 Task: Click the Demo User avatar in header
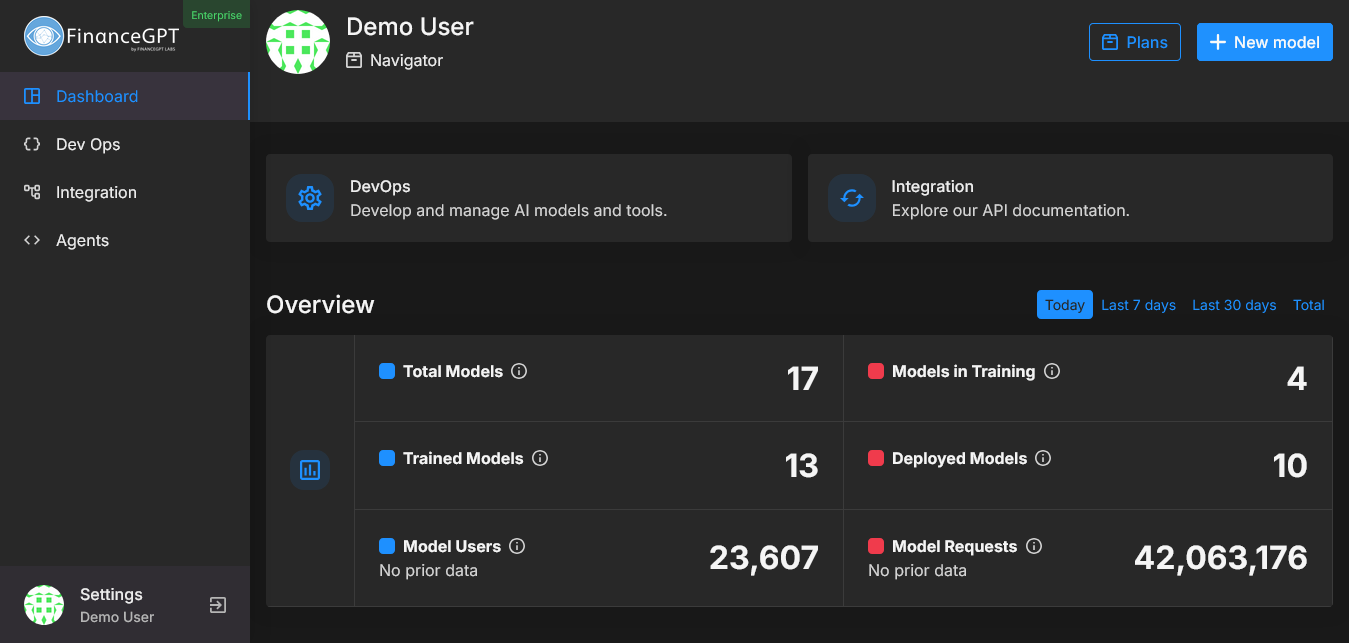[298, 42]
